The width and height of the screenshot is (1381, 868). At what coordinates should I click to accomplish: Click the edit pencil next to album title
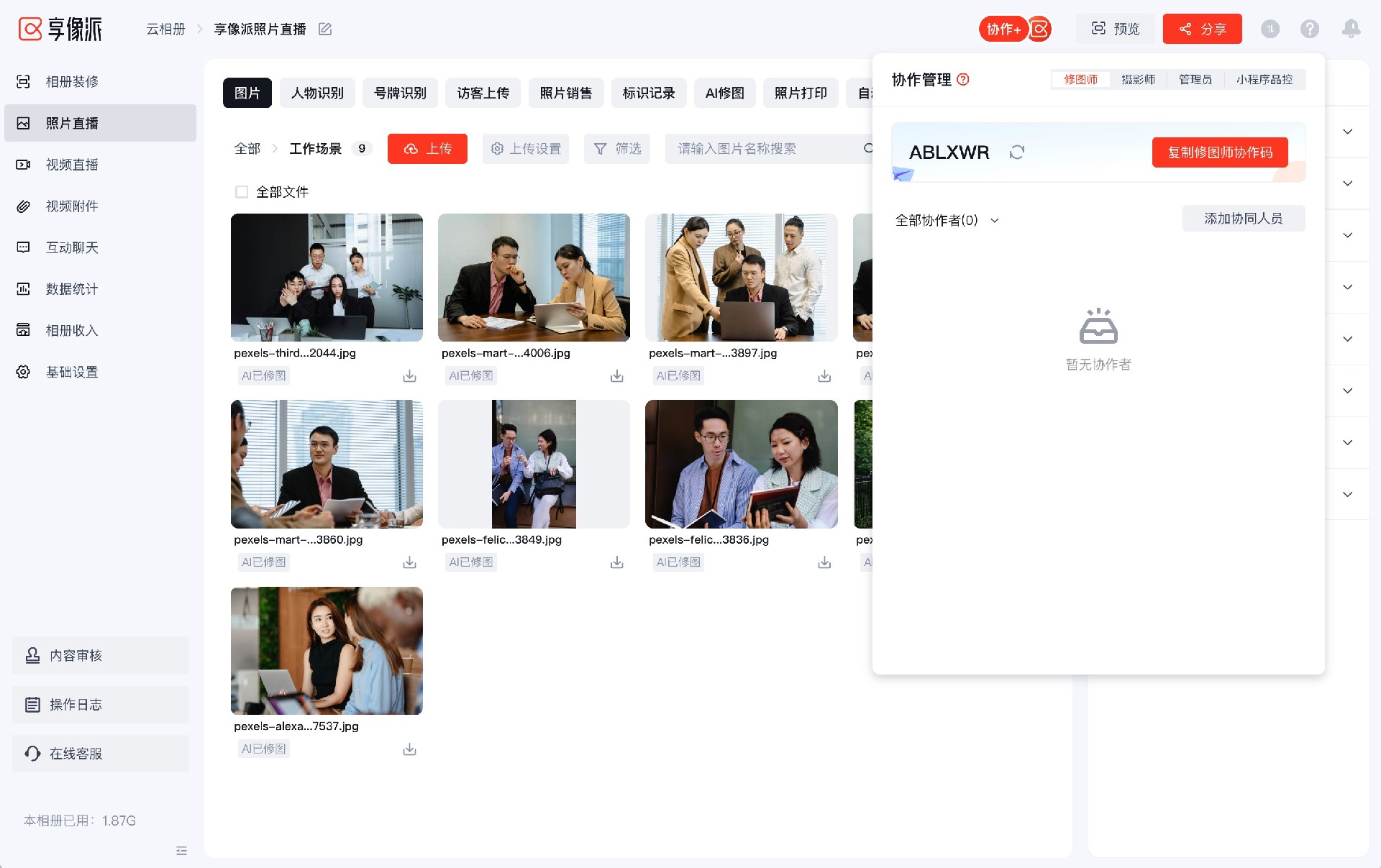325,29
